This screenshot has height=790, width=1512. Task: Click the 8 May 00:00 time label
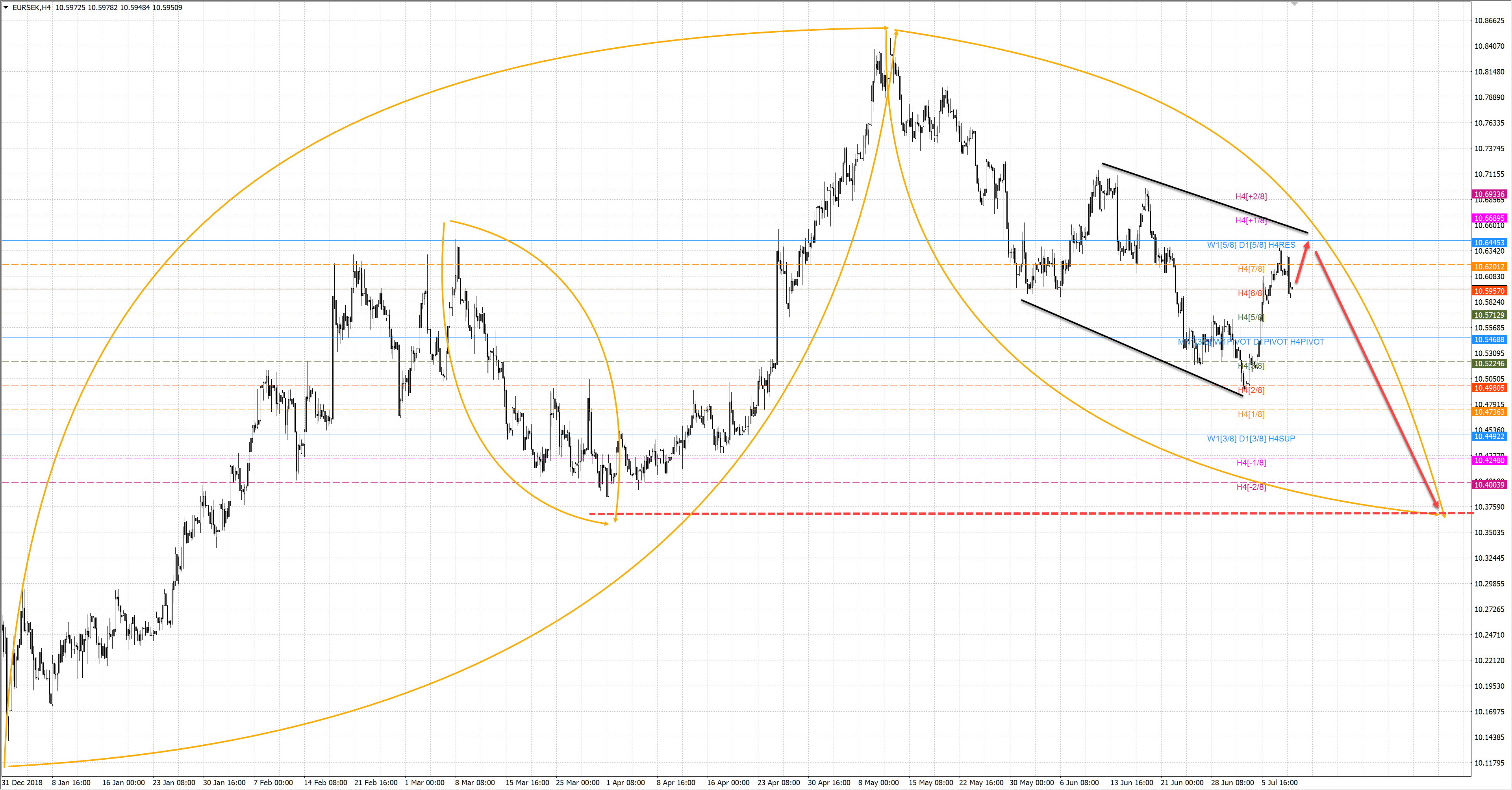pyautogui.click(x=878, y=783)
